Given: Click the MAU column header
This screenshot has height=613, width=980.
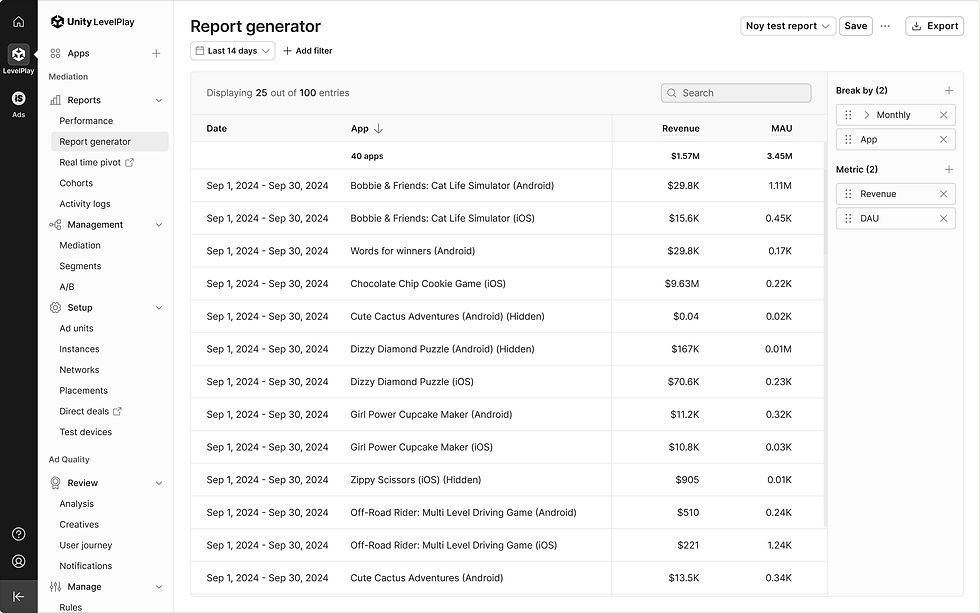Looking at the screenshot, I should tap(781, 129).
